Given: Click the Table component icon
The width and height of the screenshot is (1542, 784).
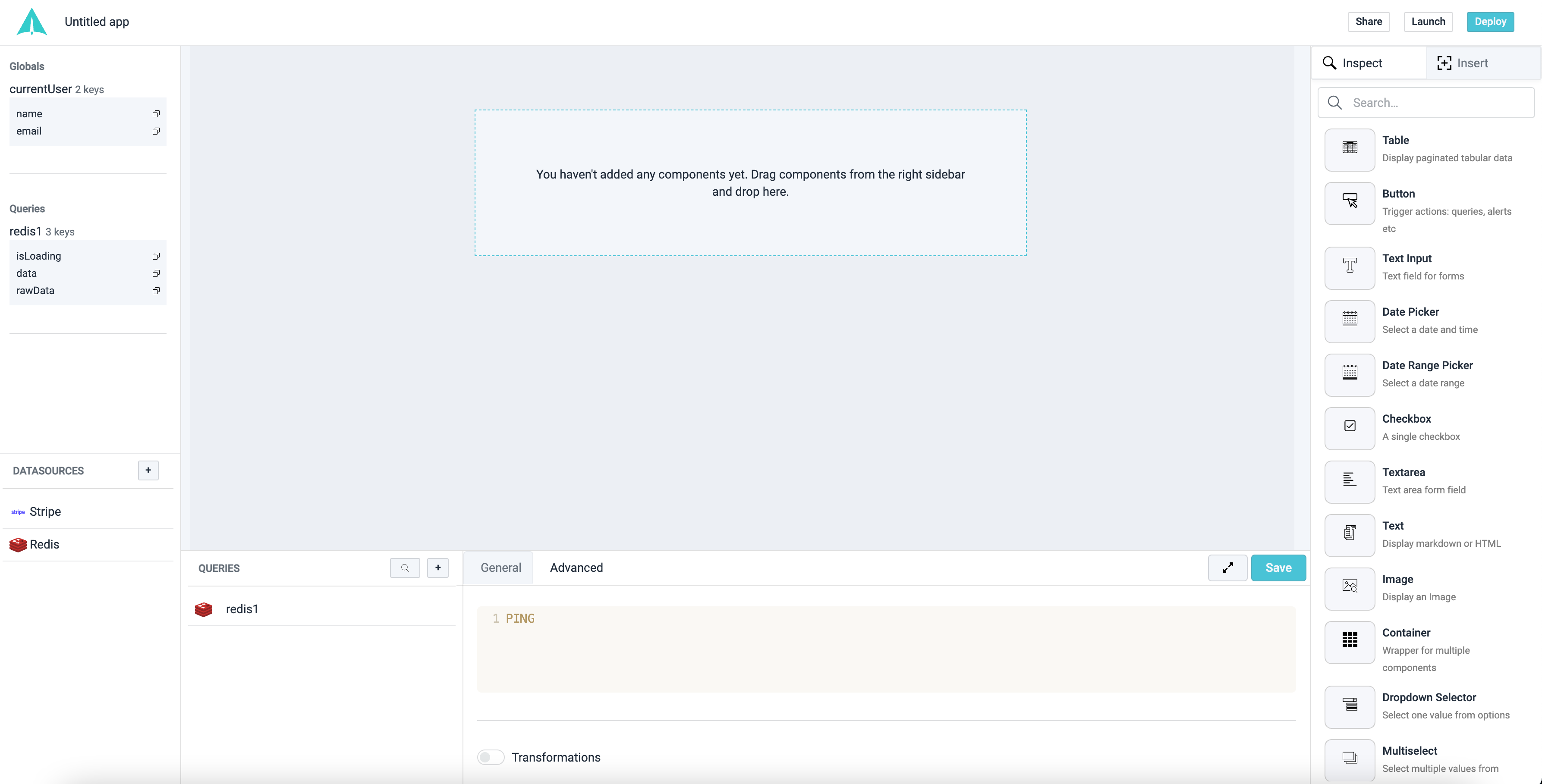Looking at the screenshot, I should point(1349,148).
